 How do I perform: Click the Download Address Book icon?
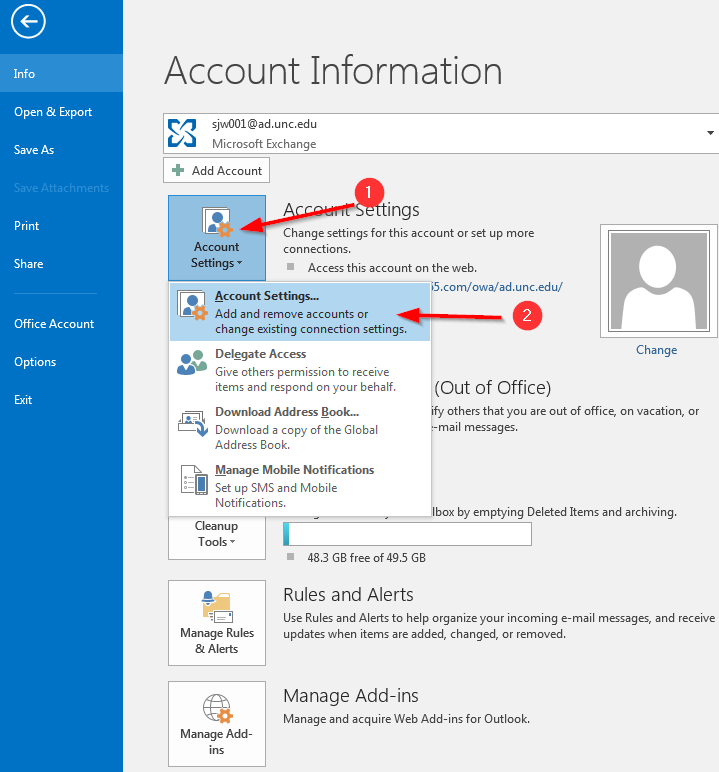point(192,422)
